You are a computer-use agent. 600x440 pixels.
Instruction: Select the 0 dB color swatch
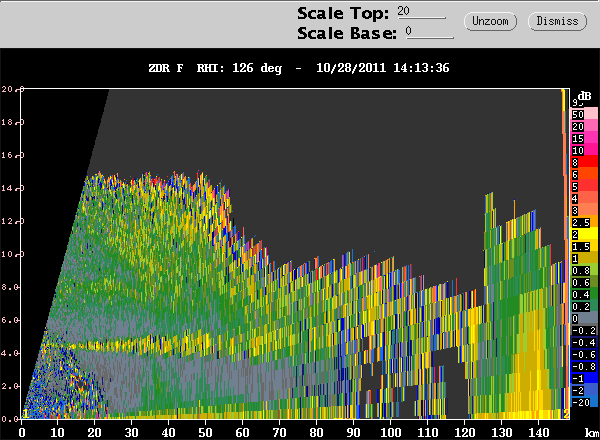pyautogui.click(x=584, y=318)
